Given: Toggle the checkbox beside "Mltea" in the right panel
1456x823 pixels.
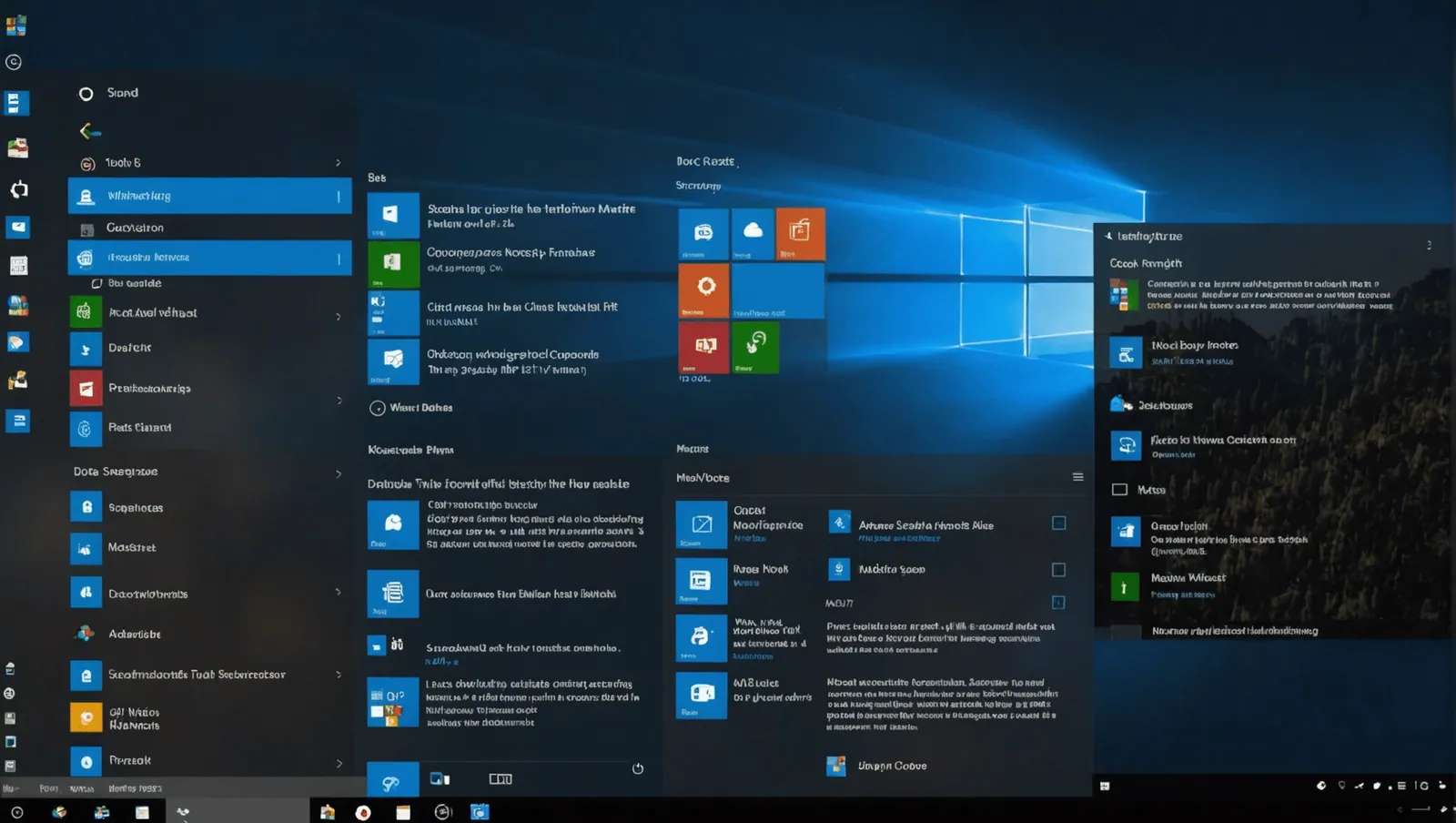Looking at the screenshot, I should 1119,490.
